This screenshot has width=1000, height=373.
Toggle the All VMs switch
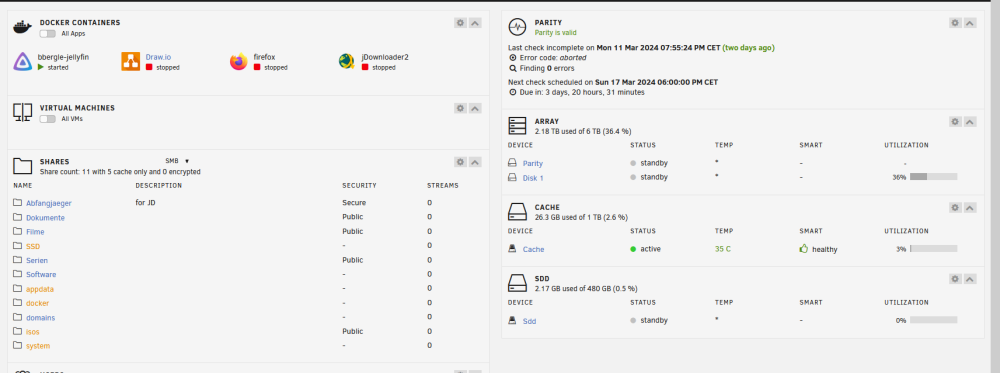(x=47, y=119)
